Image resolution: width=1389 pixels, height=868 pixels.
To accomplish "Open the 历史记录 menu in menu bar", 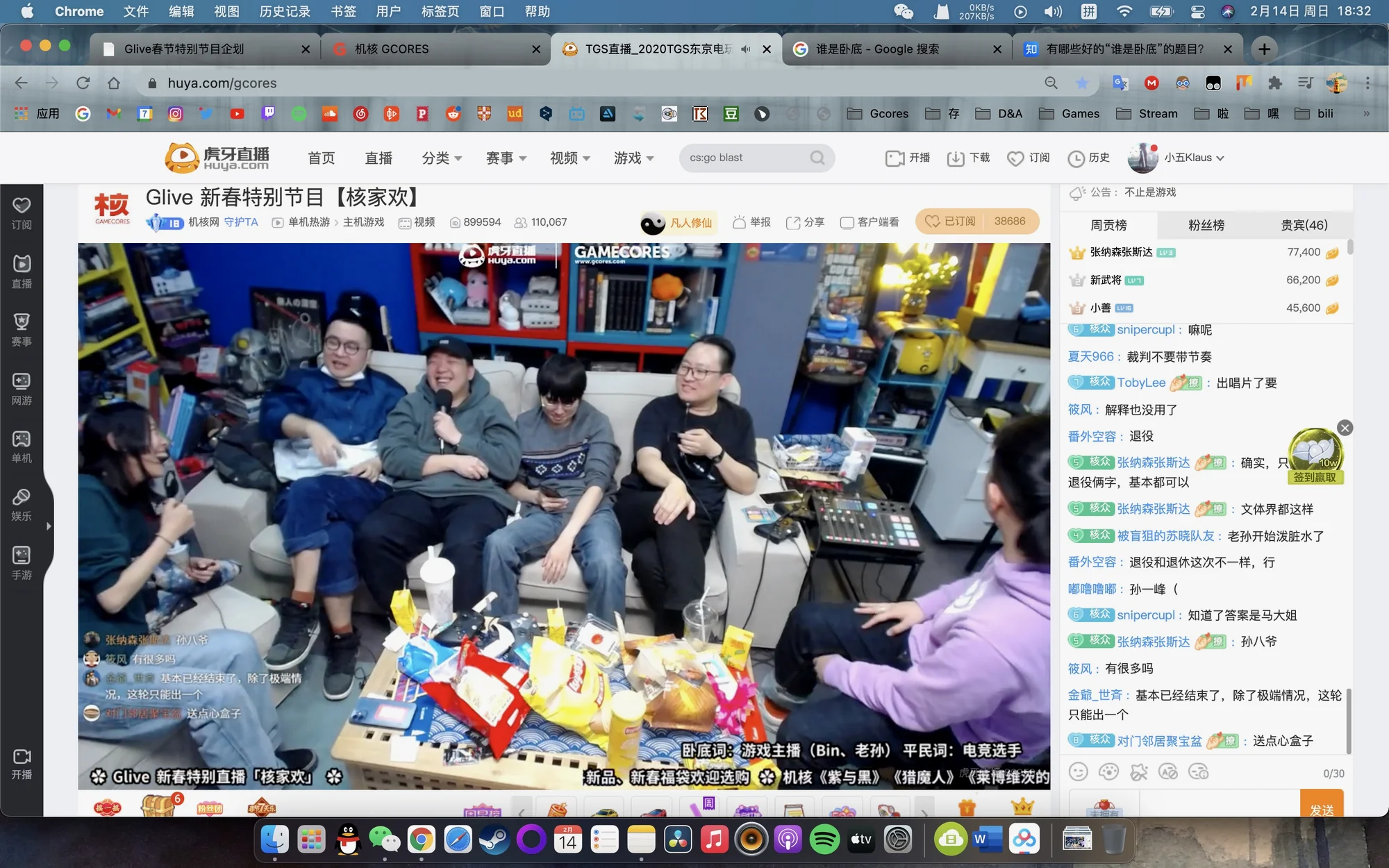I will (285, 11).
